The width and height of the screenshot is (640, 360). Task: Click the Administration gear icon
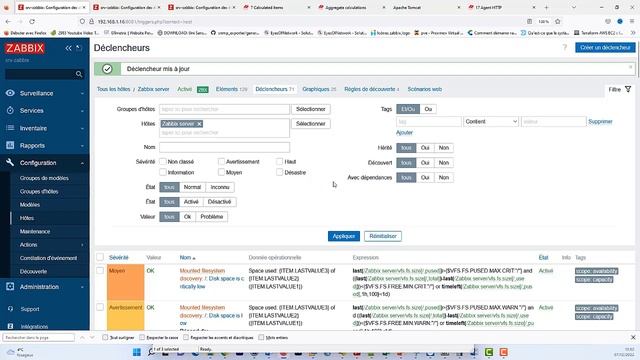(10, 287)
